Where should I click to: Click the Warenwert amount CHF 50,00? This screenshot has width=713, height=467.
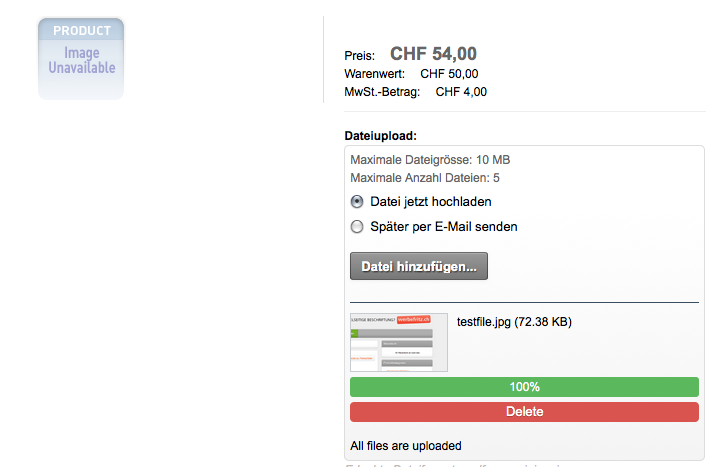click(x=449, y=74)
